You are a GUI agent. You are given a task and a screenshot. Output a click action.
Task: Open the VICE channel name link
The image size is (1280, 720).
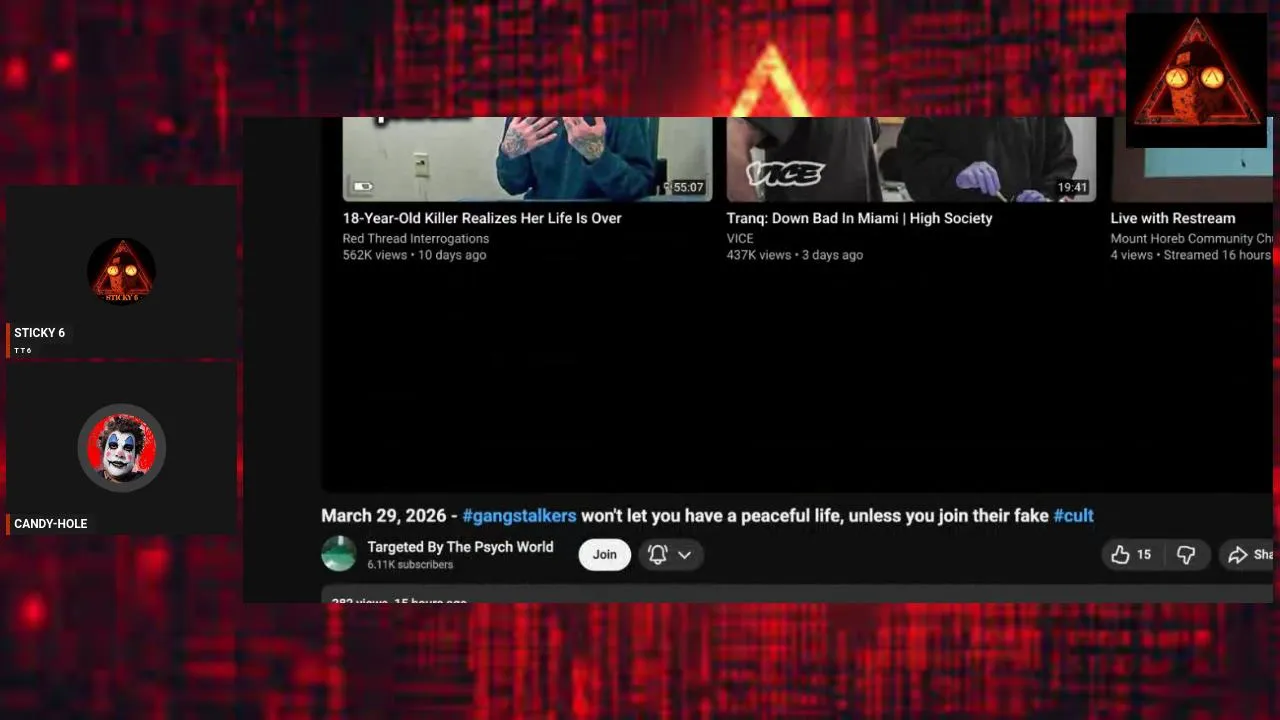pos(740,238)
